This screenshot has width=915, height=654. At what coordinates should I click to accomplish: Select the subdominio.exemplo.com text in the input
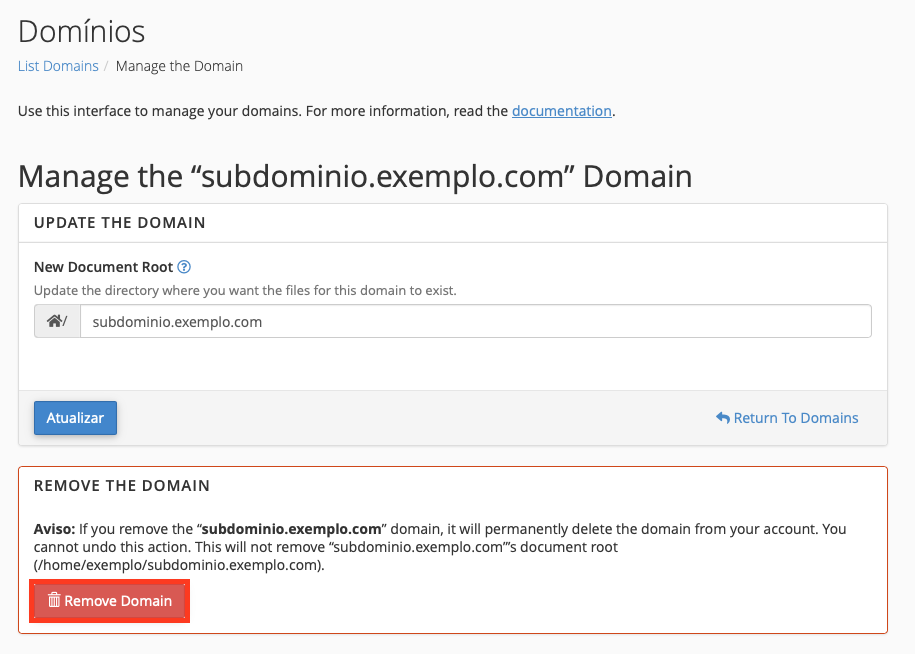175,321
